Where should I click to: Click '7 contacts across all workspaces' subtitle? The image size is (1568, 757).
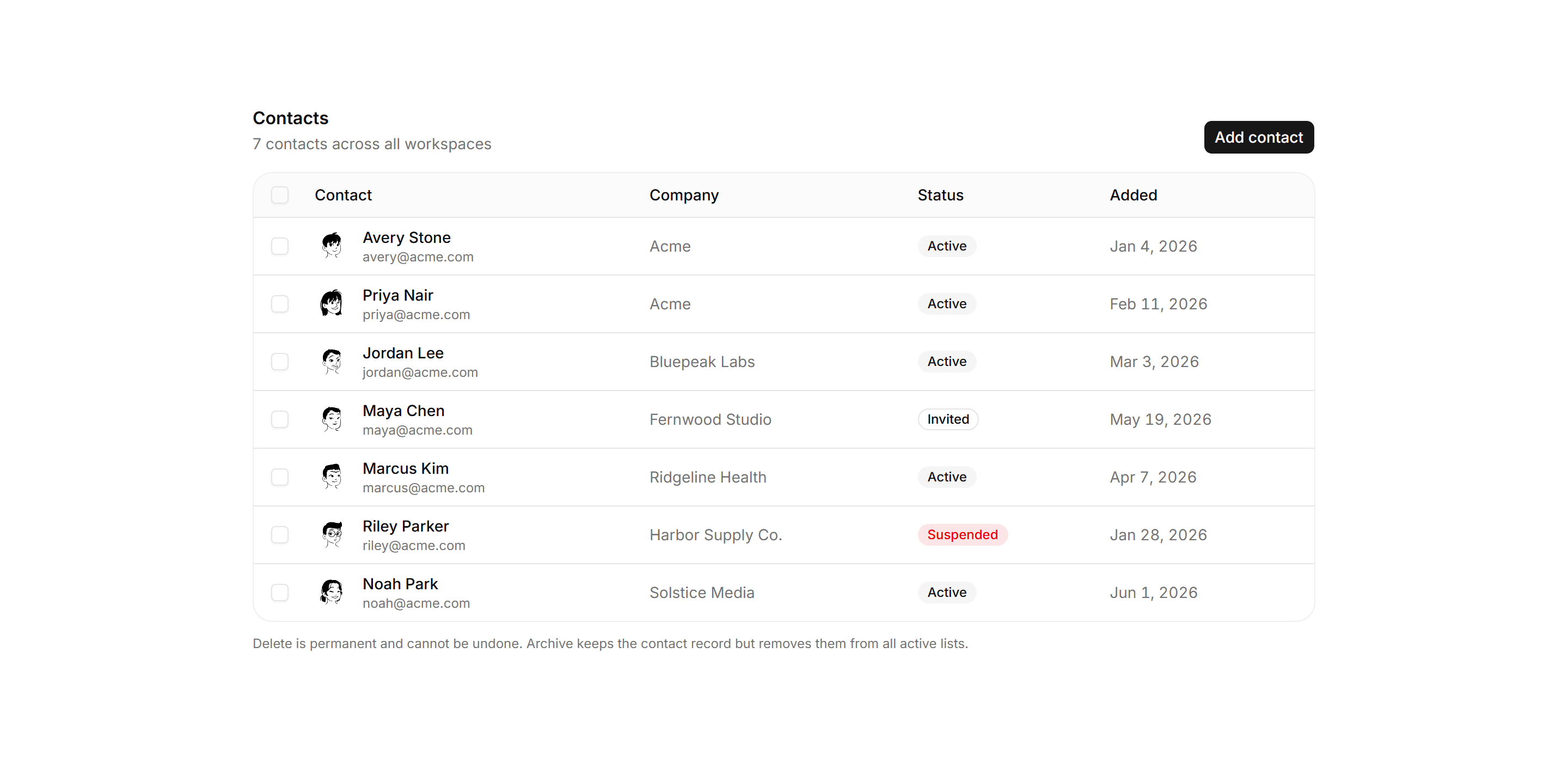point(372,144)
